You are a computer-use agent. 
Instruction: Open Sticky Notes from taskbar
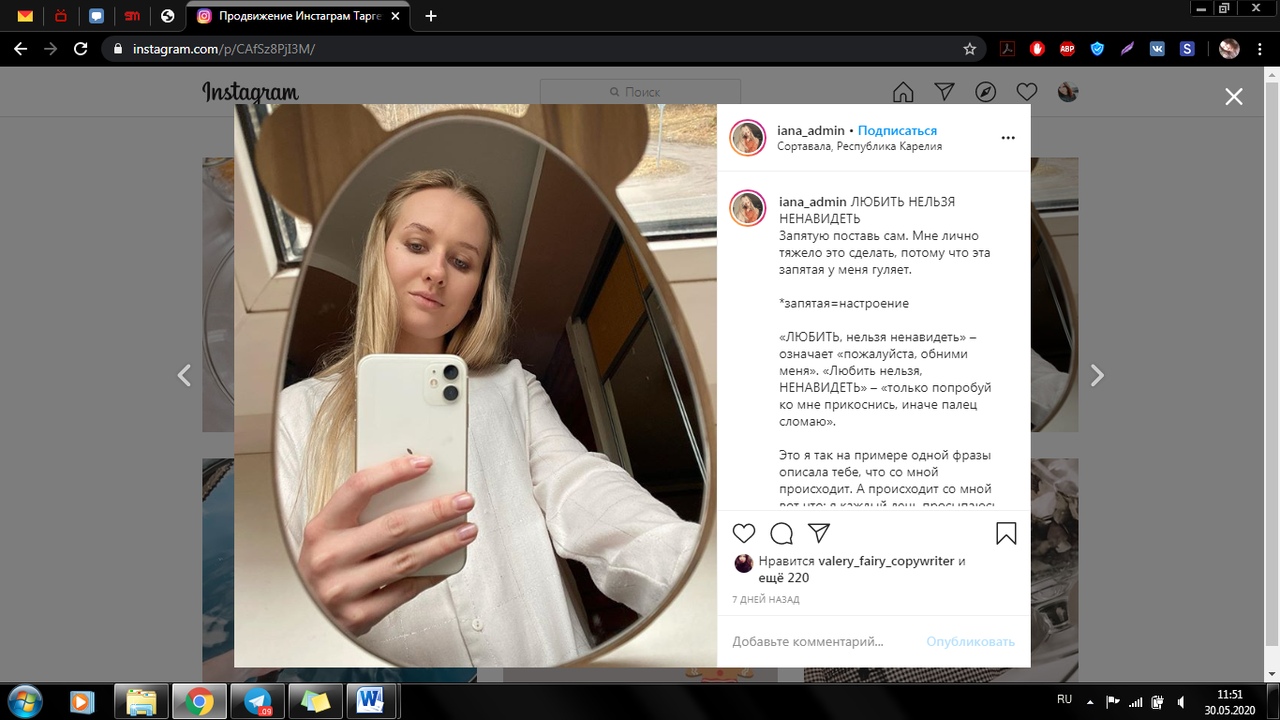[x=316, y=702]
